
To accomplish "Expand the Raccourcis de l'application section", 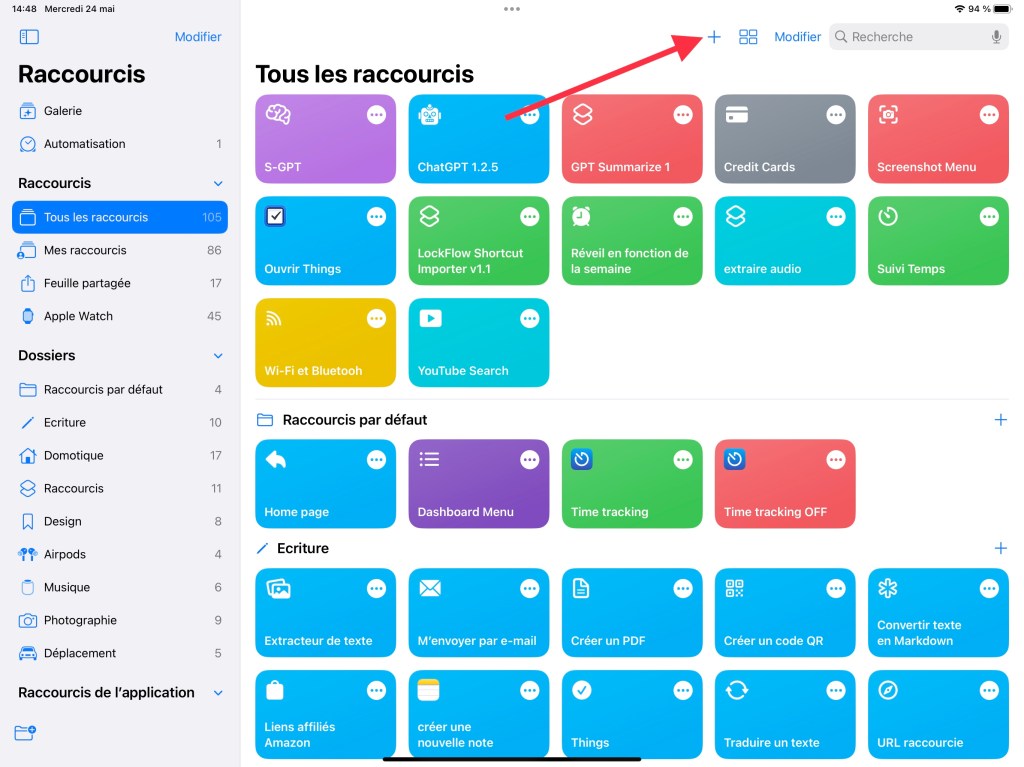I will [218, 693].
